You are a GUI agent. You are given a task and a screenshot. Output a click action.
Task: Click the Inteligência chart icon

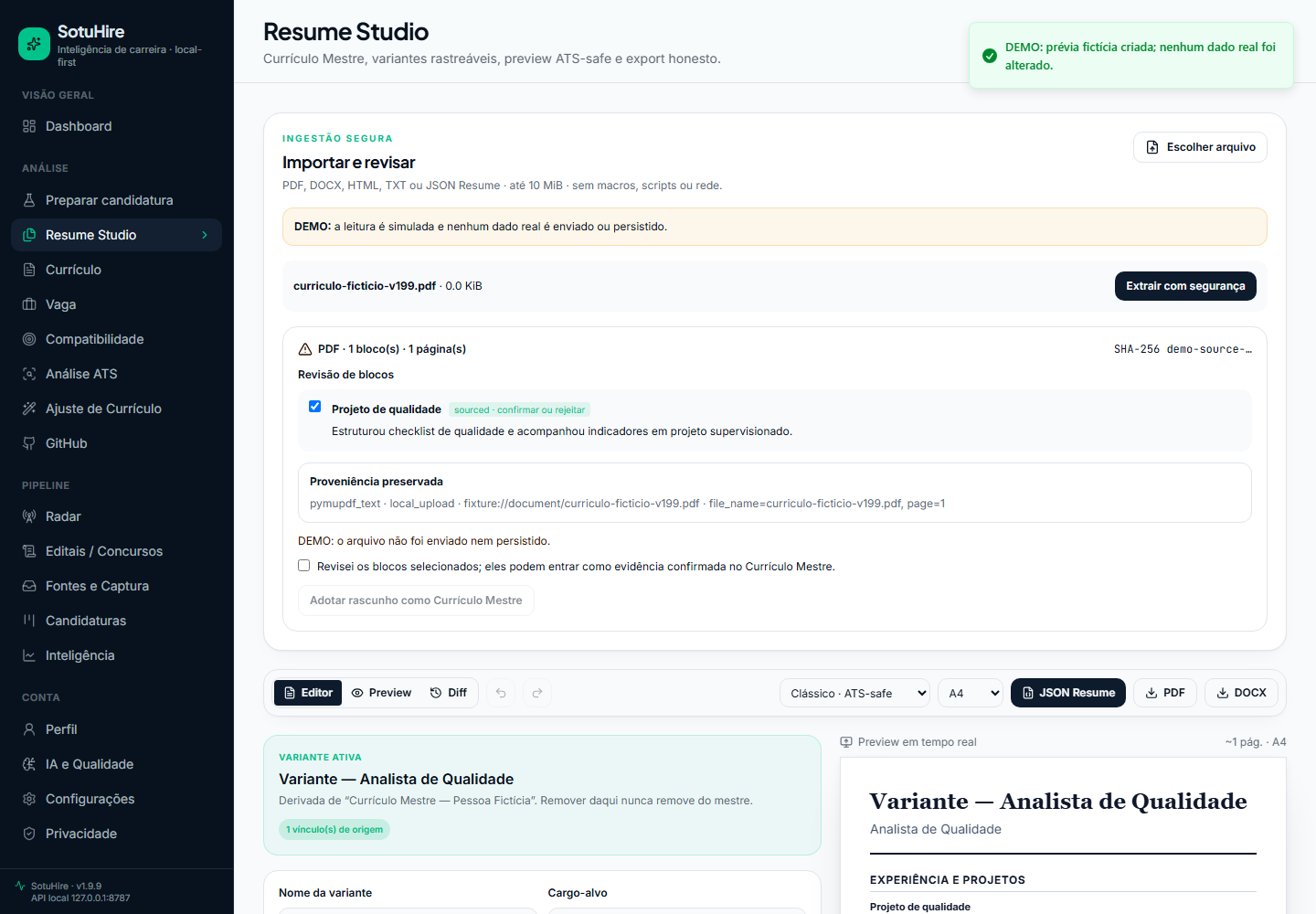click(29, 655)
